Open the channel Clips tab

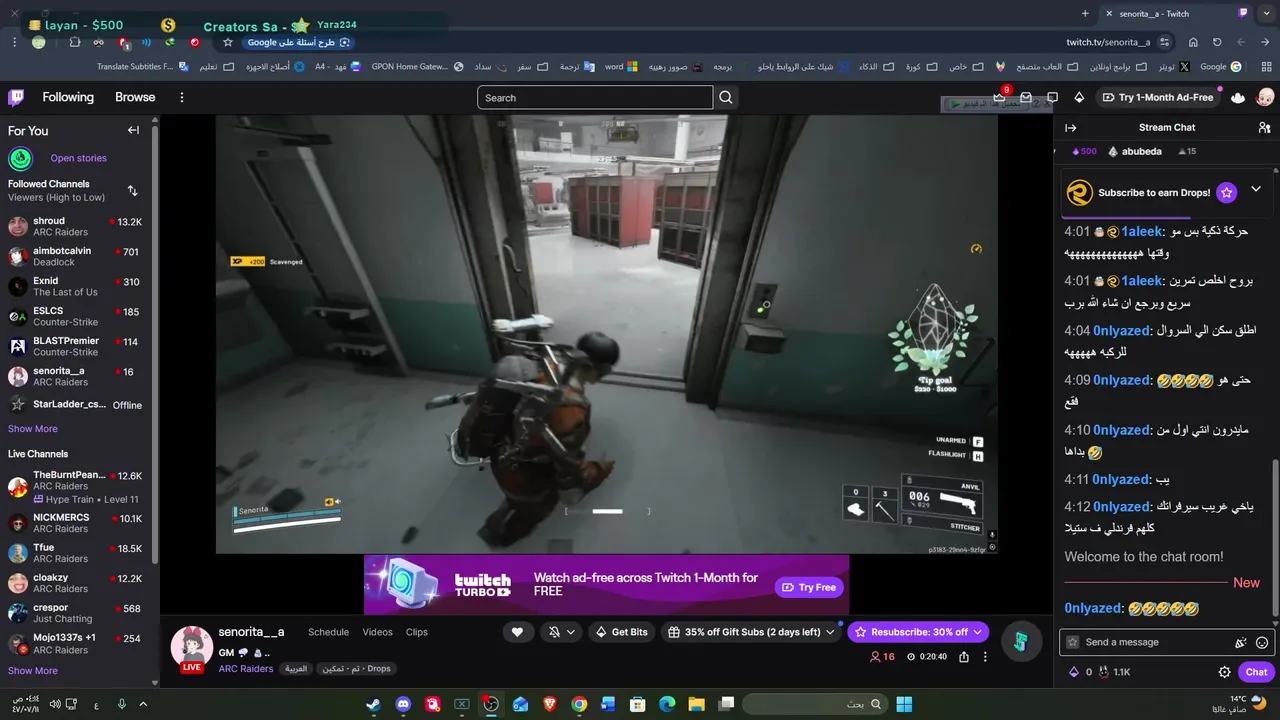pyautogui.click(x=417, y=632)
